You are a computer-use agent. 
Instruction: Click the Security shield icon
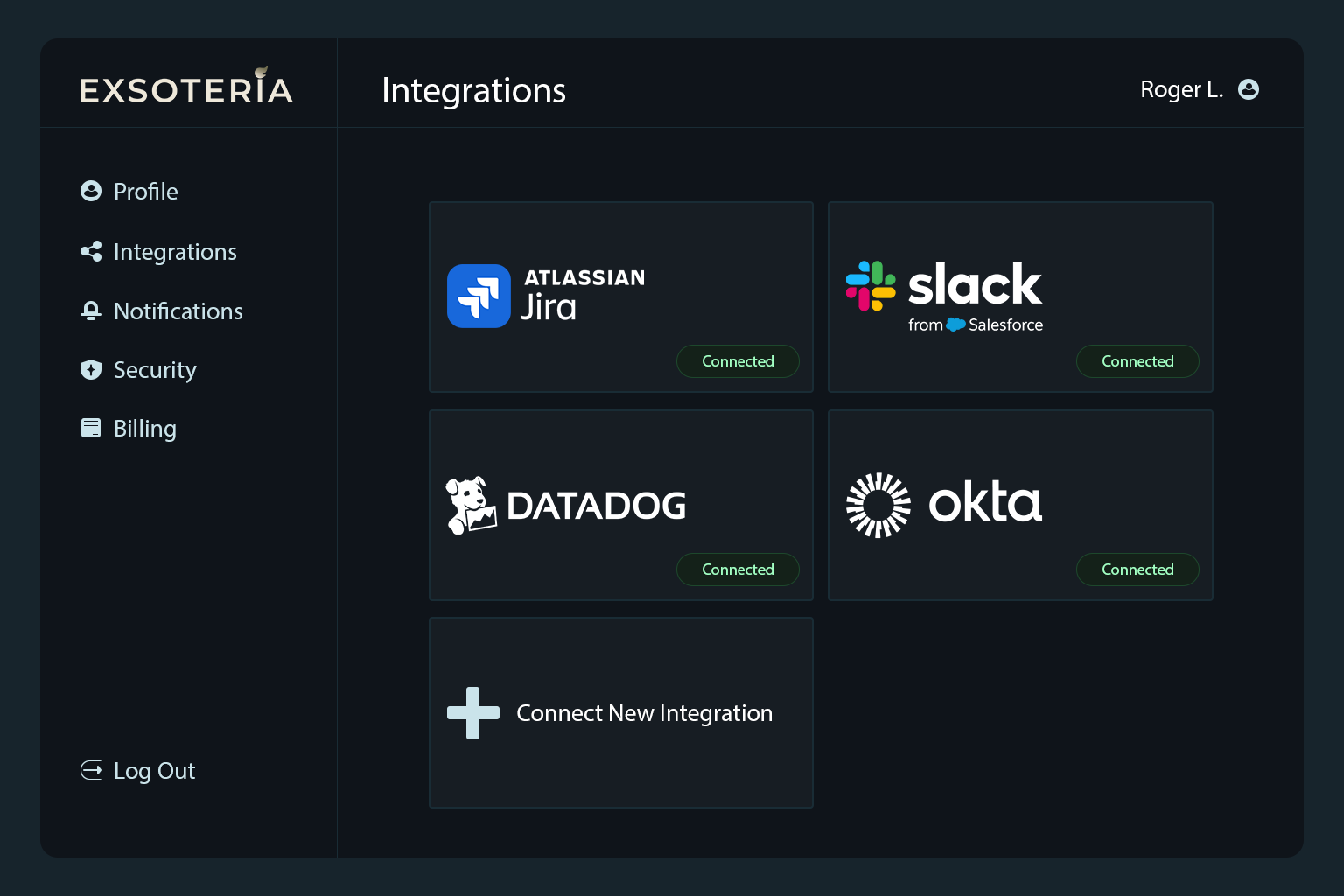(91, 370)
